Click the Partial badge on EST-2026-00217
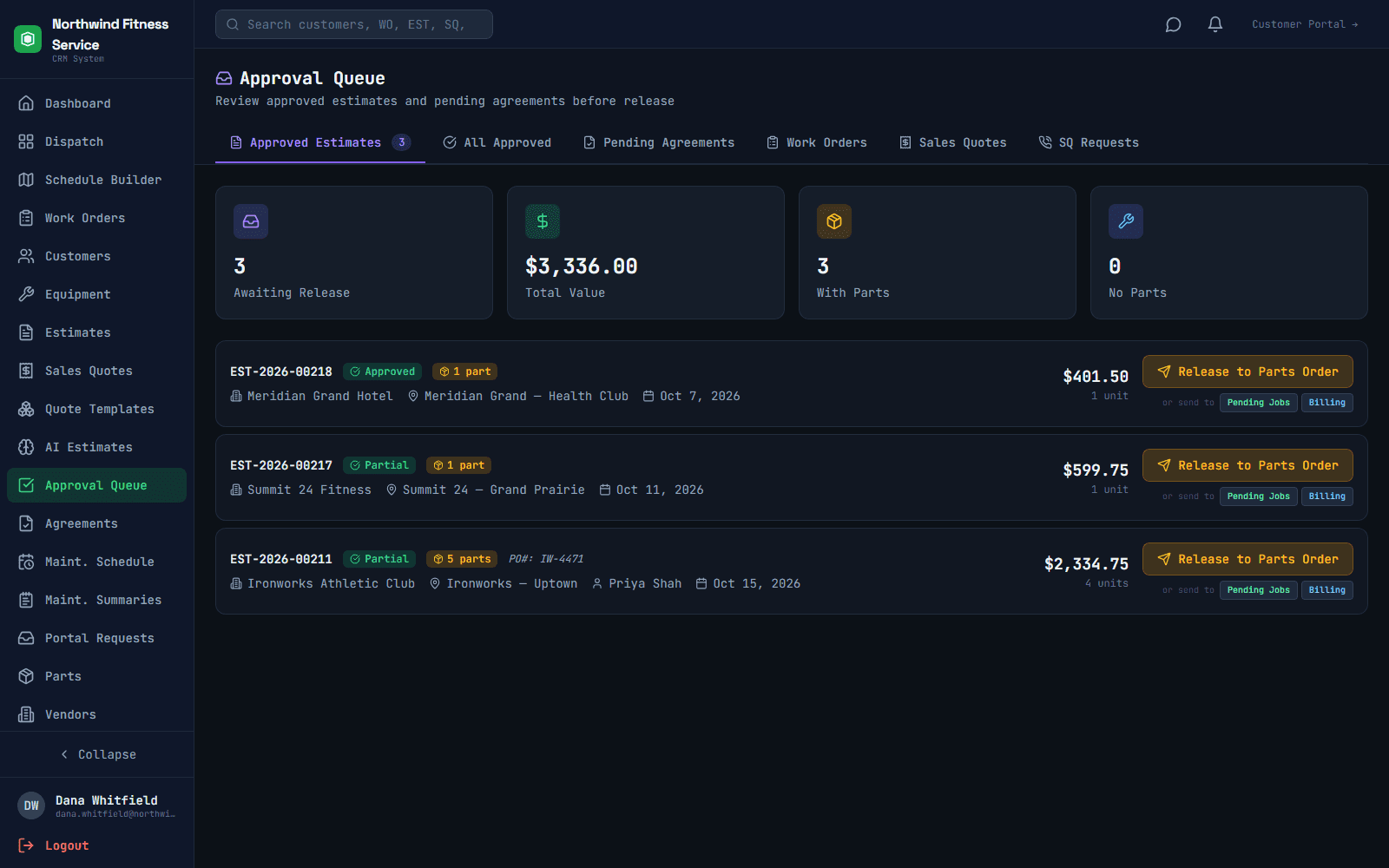The image size is (1389, 868). pyautogui.click(x=379, y=465)
